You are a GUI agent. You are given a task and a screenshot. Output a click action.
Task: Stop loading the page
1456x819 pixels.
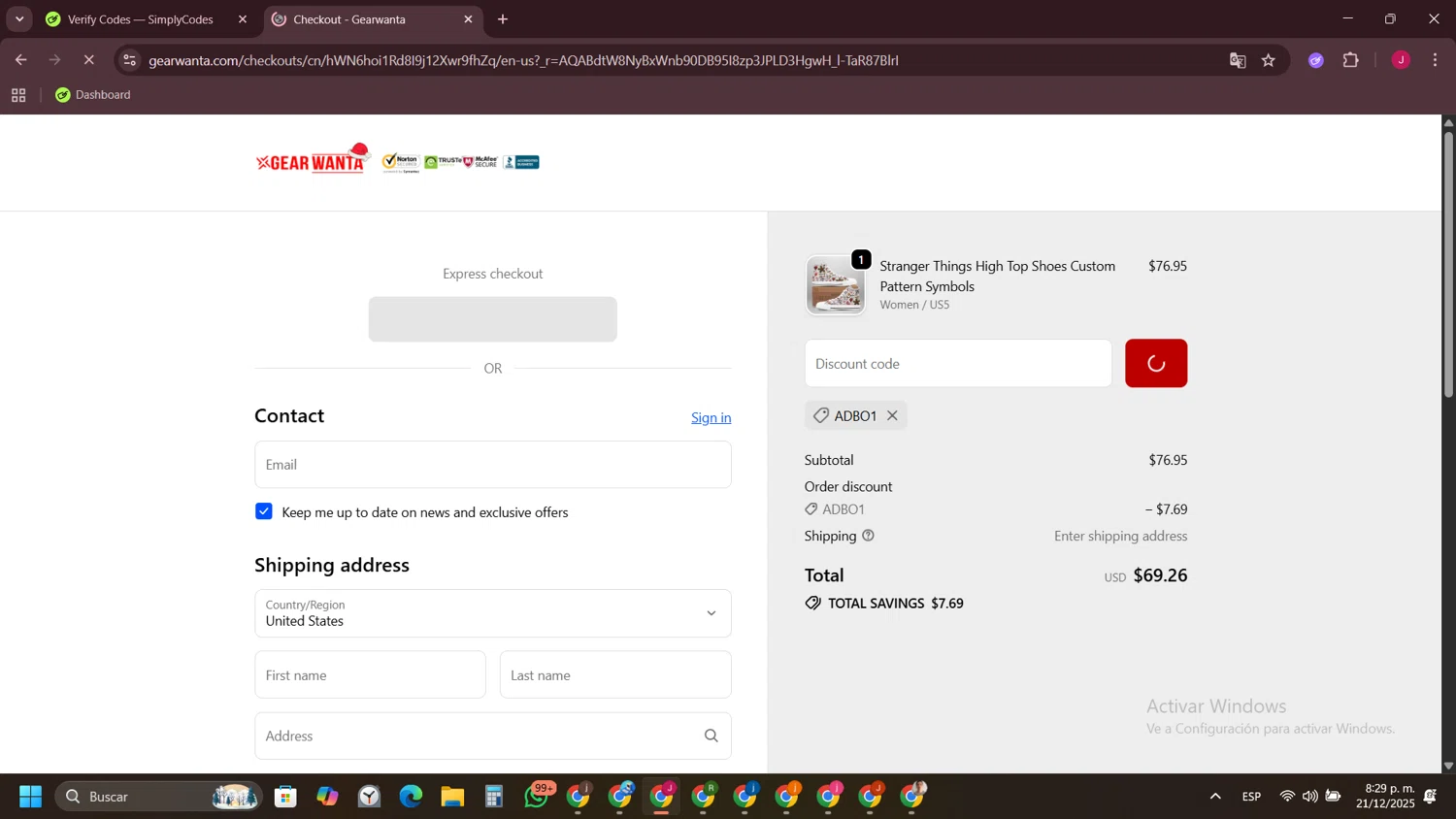tap(88, 60)
